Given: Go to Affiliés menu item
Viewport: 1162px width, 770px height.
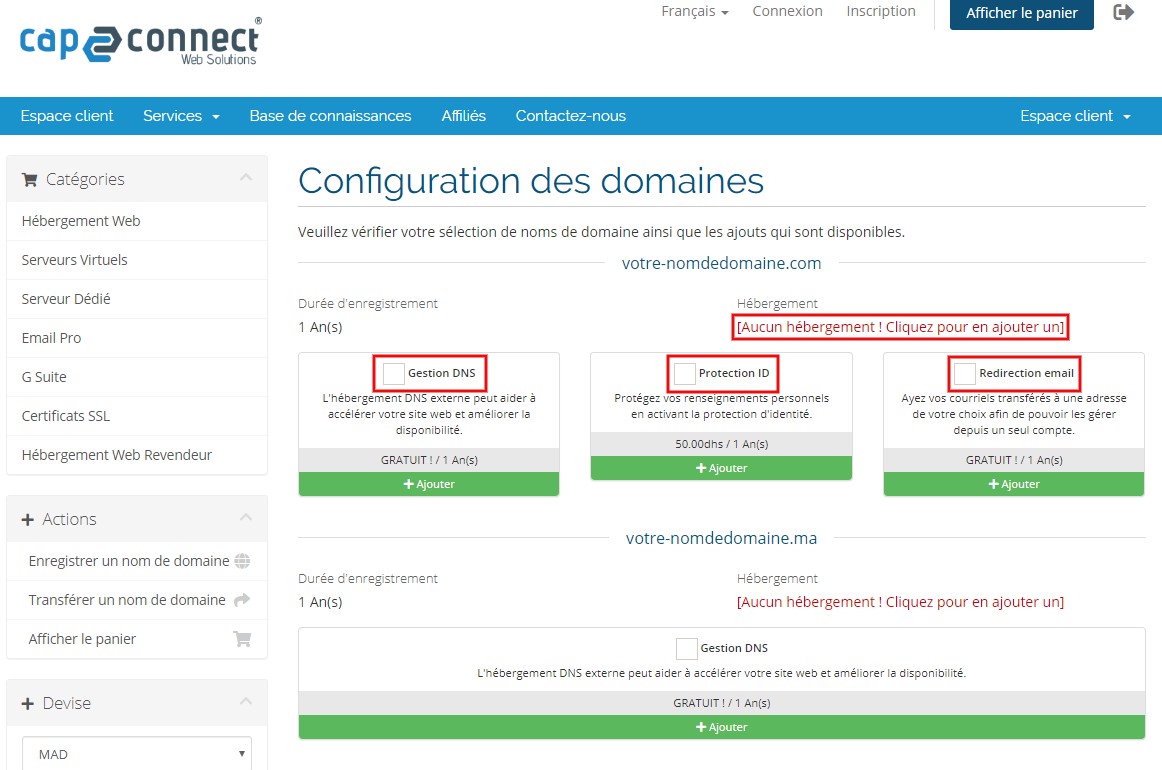Looking at the screenshot, I should click(464, 116).
